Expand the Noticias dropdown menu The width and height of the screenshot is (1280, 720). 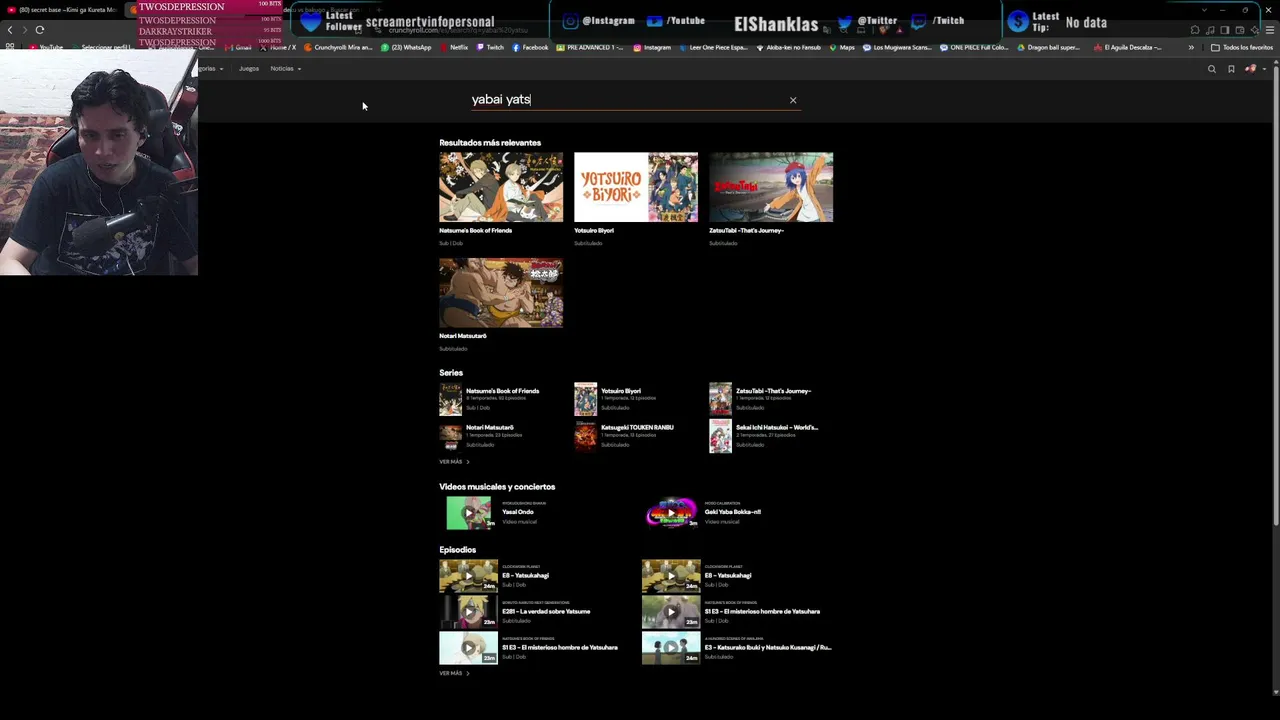[285, 69]
